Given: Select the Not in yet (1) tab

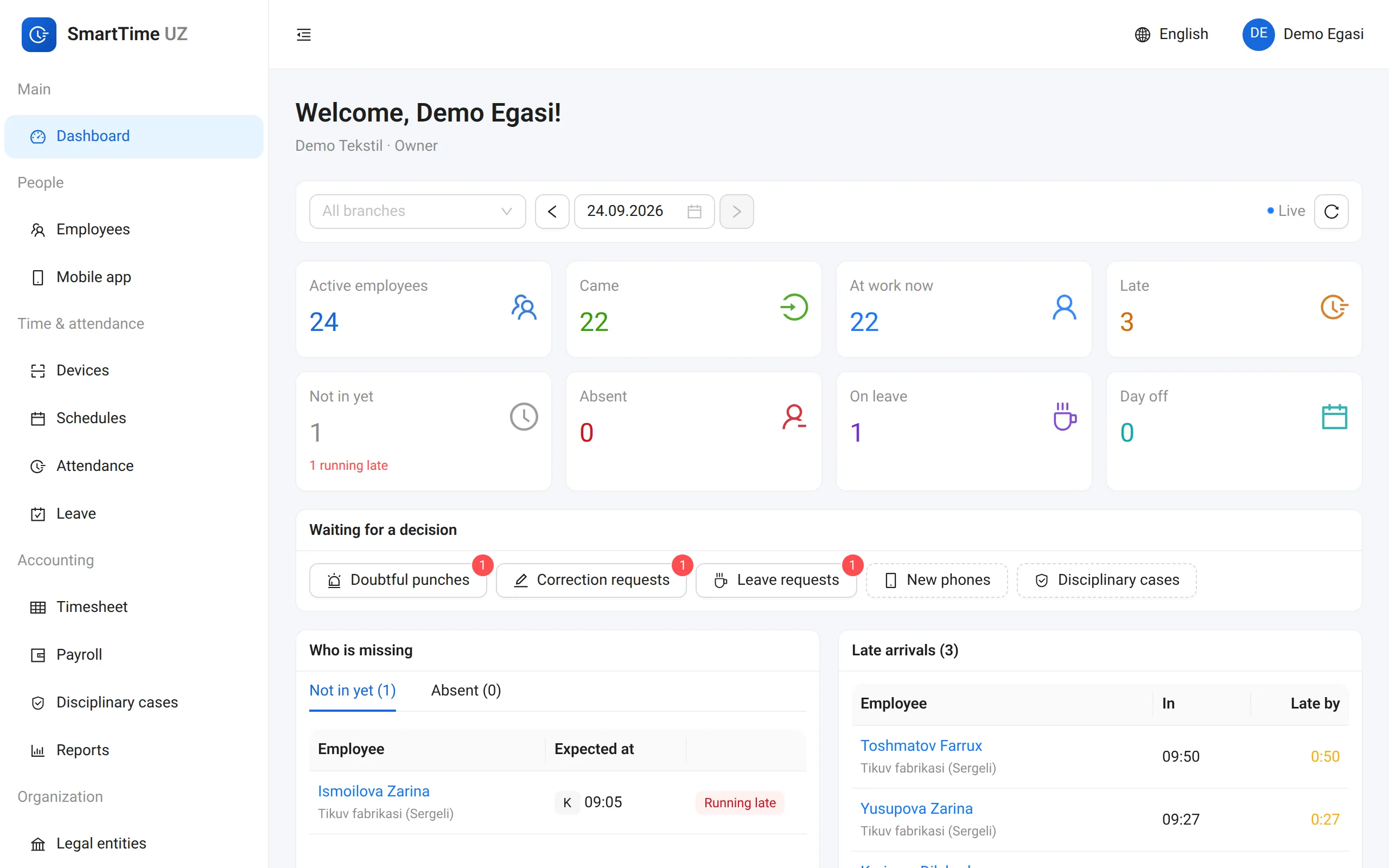Looking at the screenshot, I should 353,690.
